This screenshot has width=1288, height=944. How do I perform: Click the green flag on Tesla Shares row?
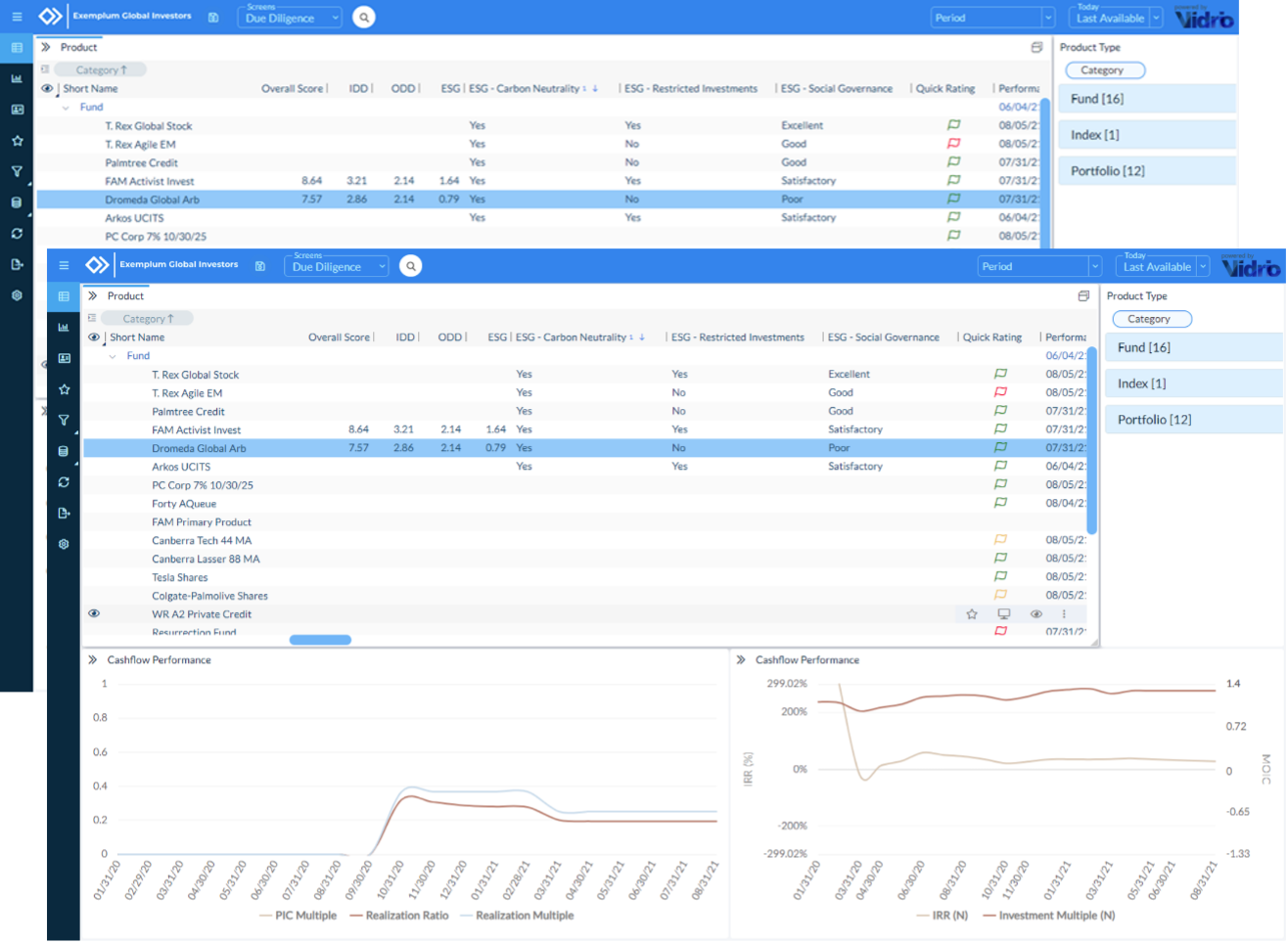point(1000,577)
